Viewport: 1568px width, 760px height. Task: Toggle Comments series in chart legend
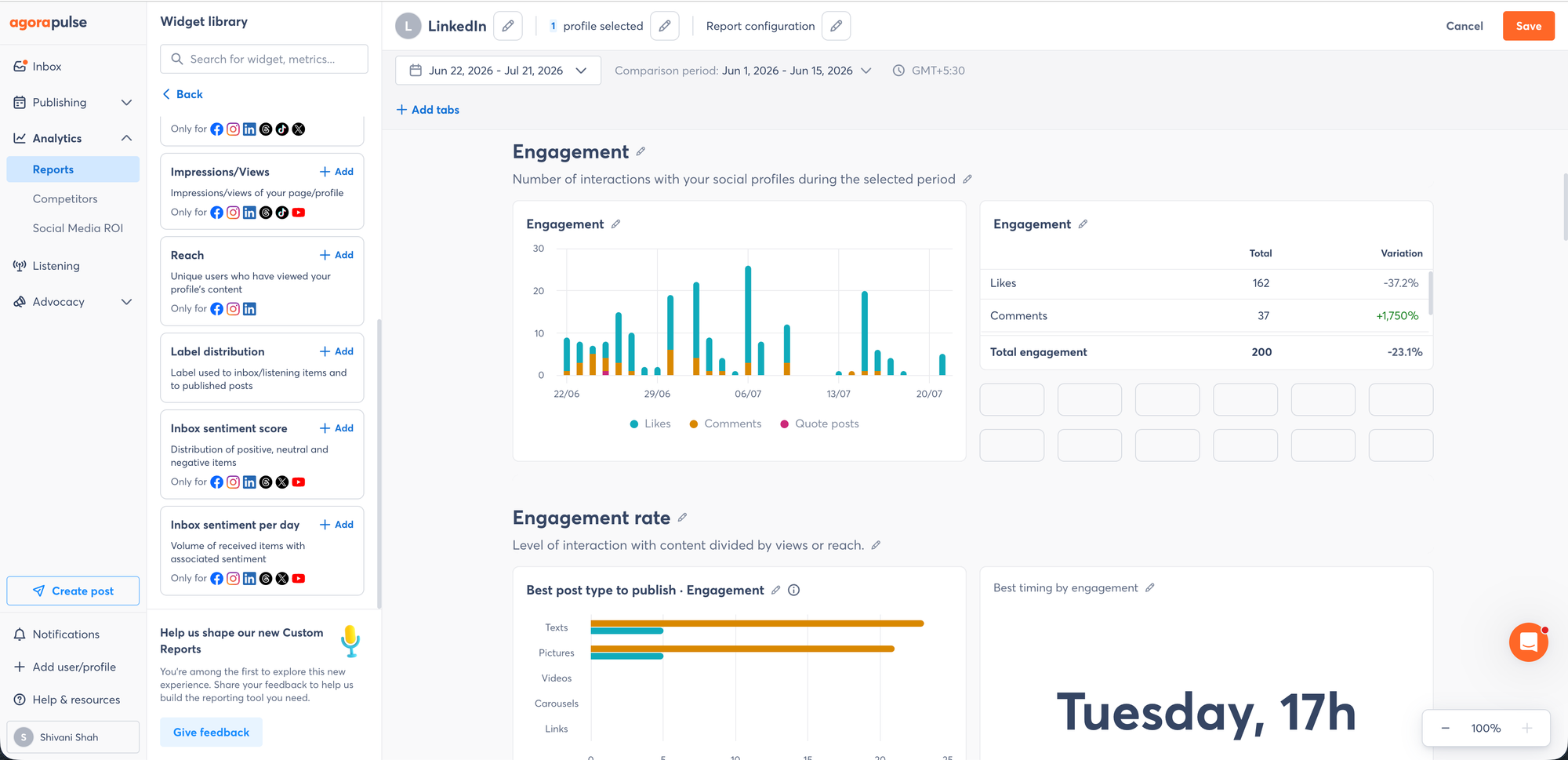(x=725, y=424)
